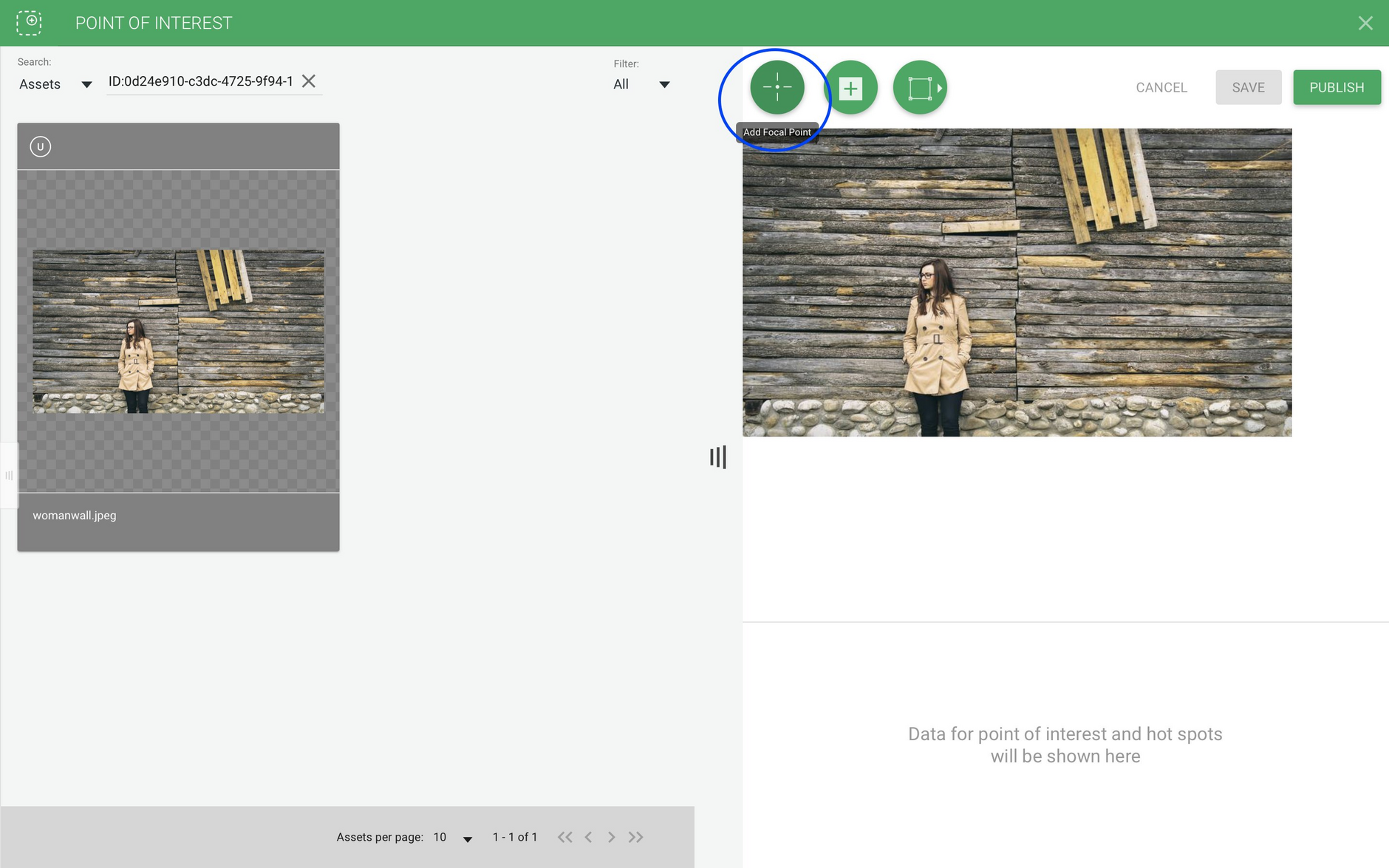Click the left edge collapse handle
This screenshot has height=868, width=1389.
(9, 475)
